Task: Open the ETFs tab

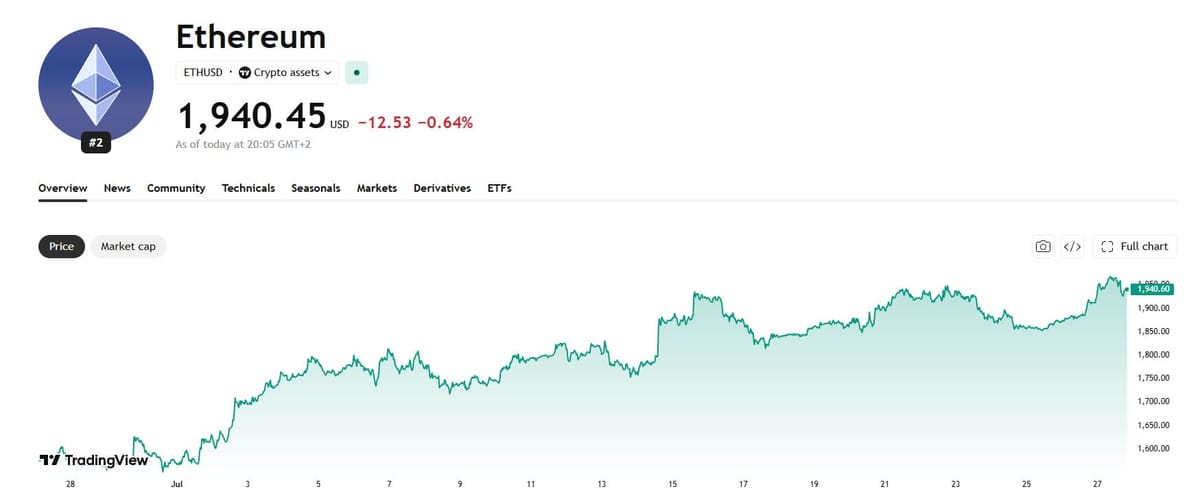Action: [x=499, y=188]
